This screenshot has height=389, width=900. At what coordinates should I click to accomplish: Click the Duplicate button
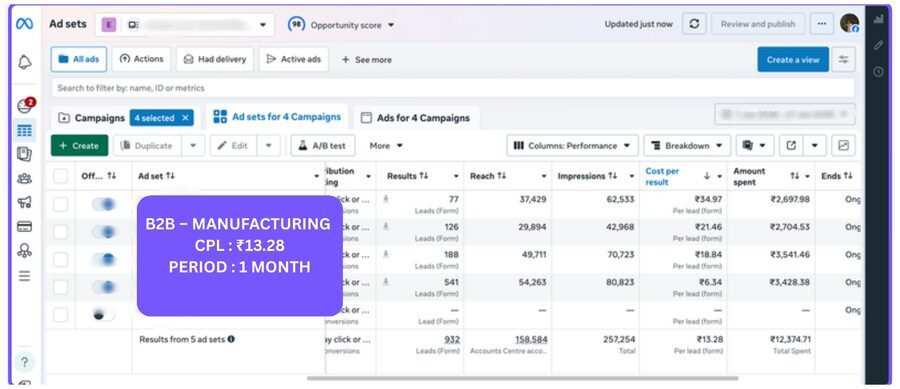pos(147,146)
